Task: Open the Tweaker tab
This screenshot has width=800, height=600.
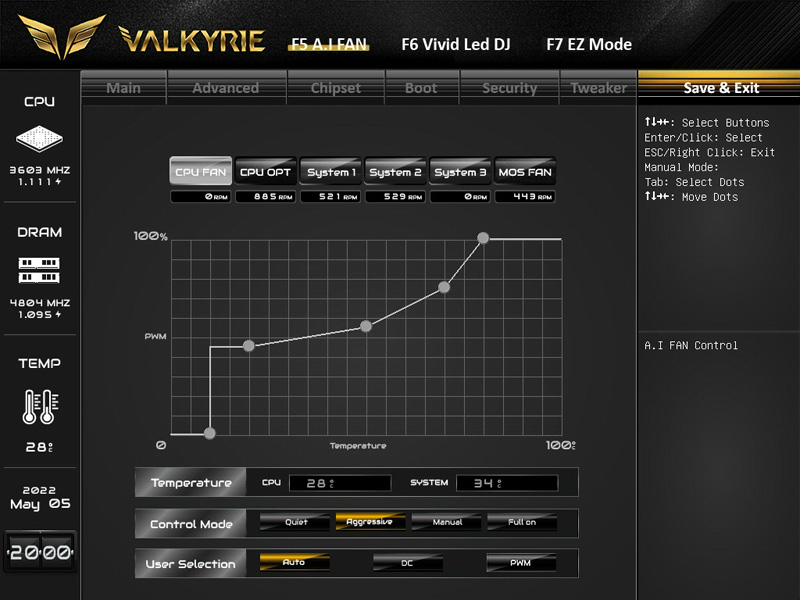Action: [x=598, y=88]
